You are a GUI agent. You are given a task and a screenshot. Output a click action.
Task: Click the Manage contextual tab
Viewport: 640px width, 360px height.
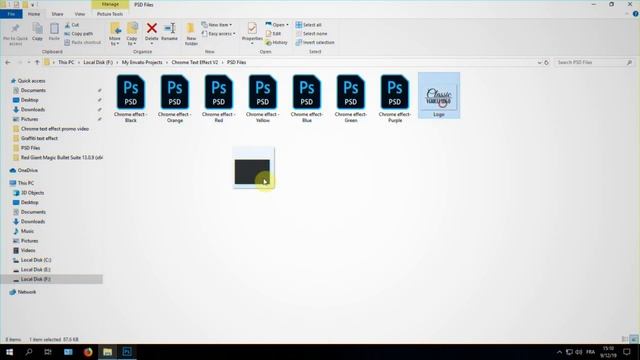point(110,4)
